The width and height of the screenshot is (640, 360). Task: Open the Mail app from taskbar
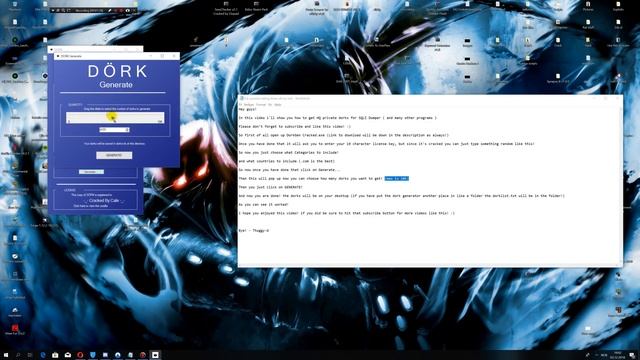[x=68, y=355]
